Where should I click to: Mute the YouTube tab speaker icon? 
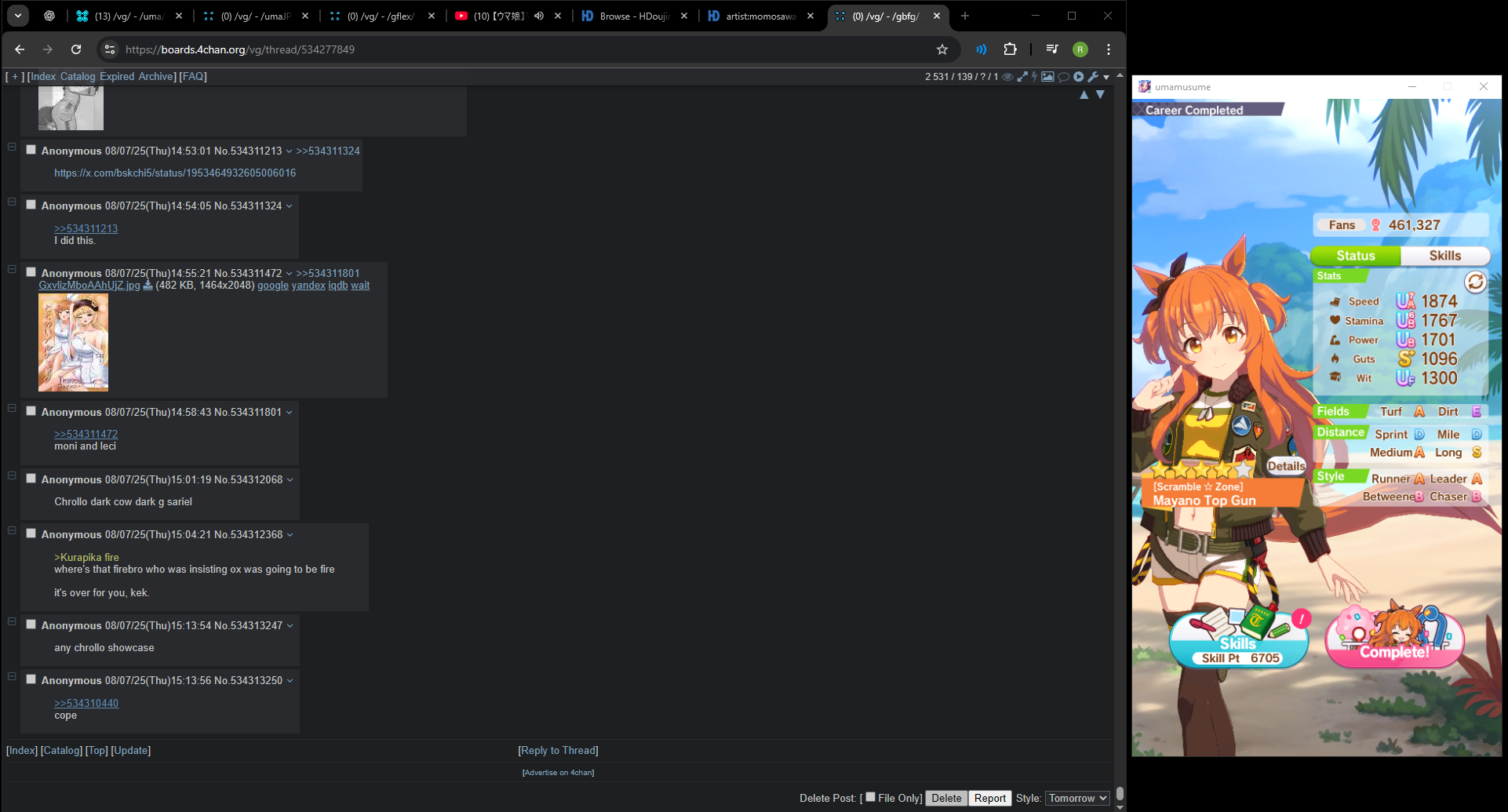[x=539, y=16]
